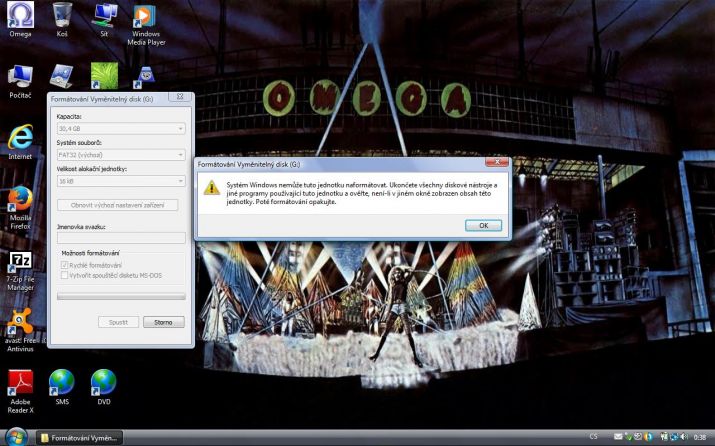The width and height of the screenshot is (715, 446).
Task: Click the Kapacita label
Action: pyautogui.click(x=69, y=117)
